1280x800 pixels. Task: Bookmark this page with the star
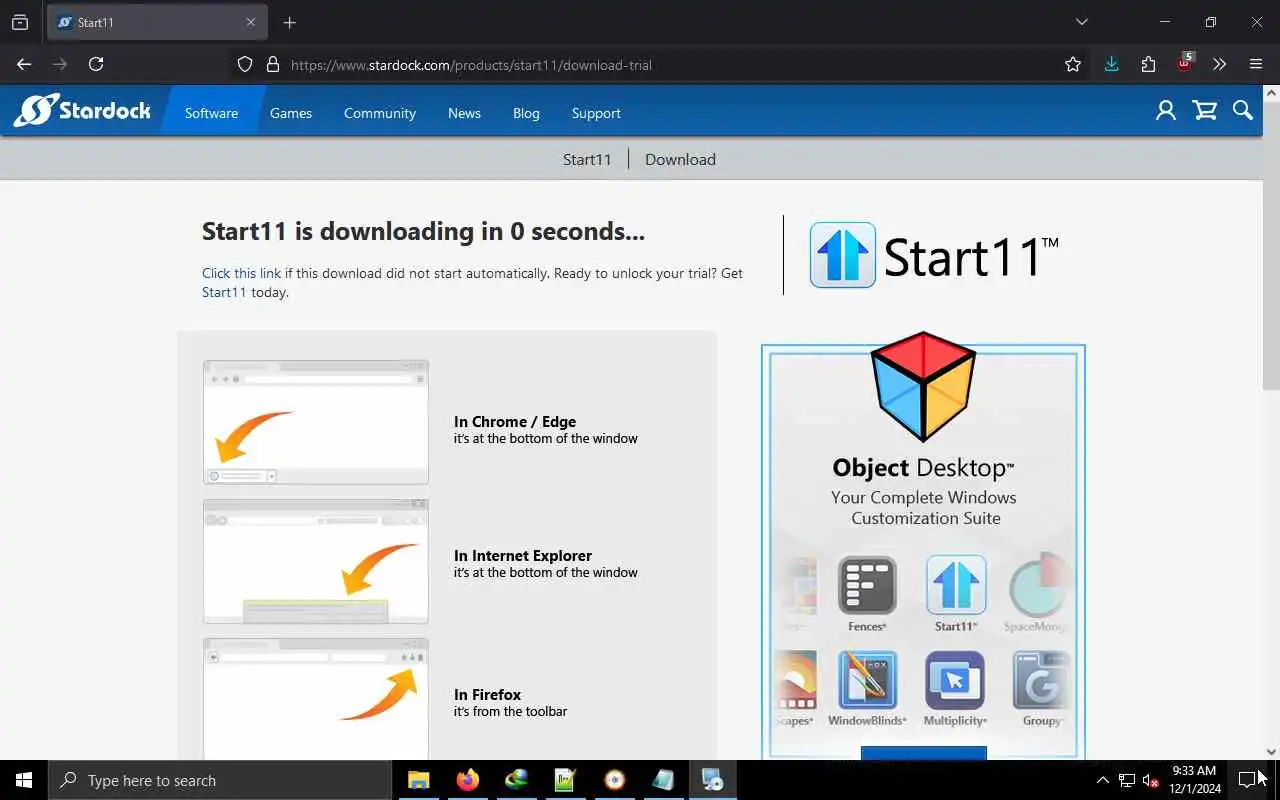tap(1073, 64)
